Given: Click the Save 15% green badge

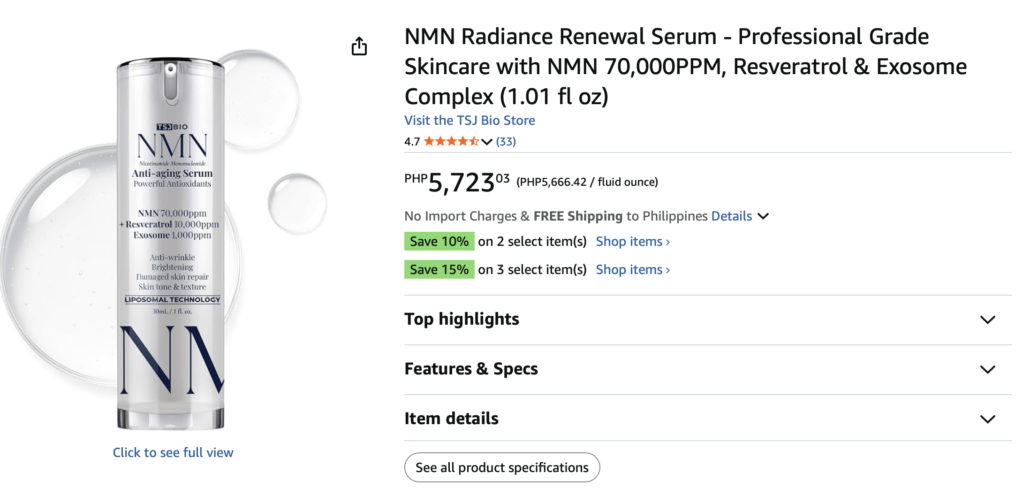Looking at the screenshot, I should 439,269.
